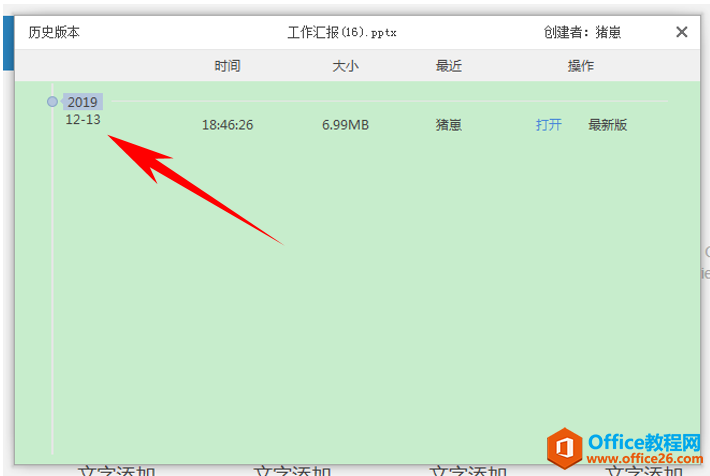Click the 最新版 label in the version row
710x476 pixels.
(x=608, y=125)
